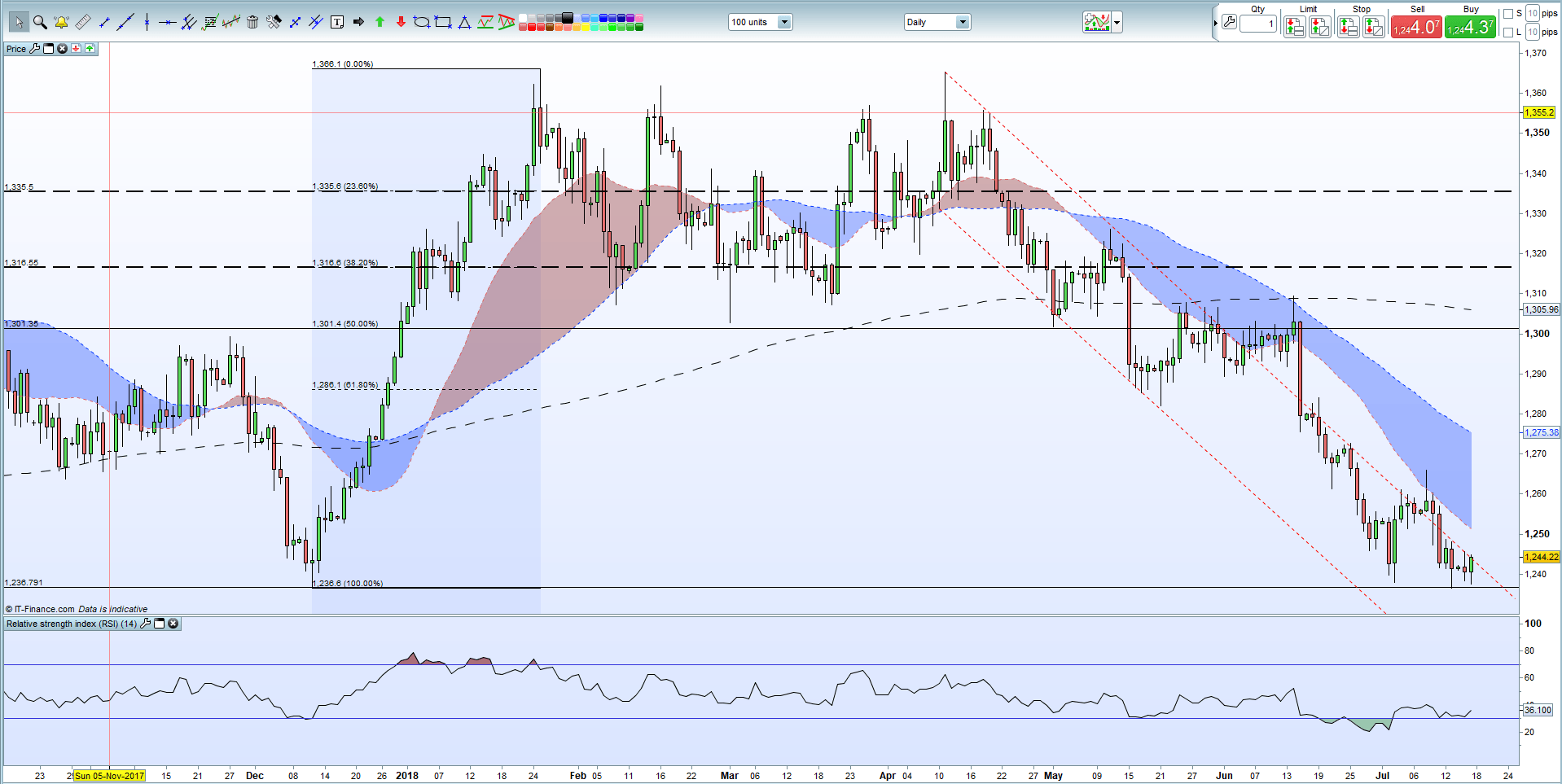
Task: Pick the ruler measurement tool
Action: tap(82, 22)
